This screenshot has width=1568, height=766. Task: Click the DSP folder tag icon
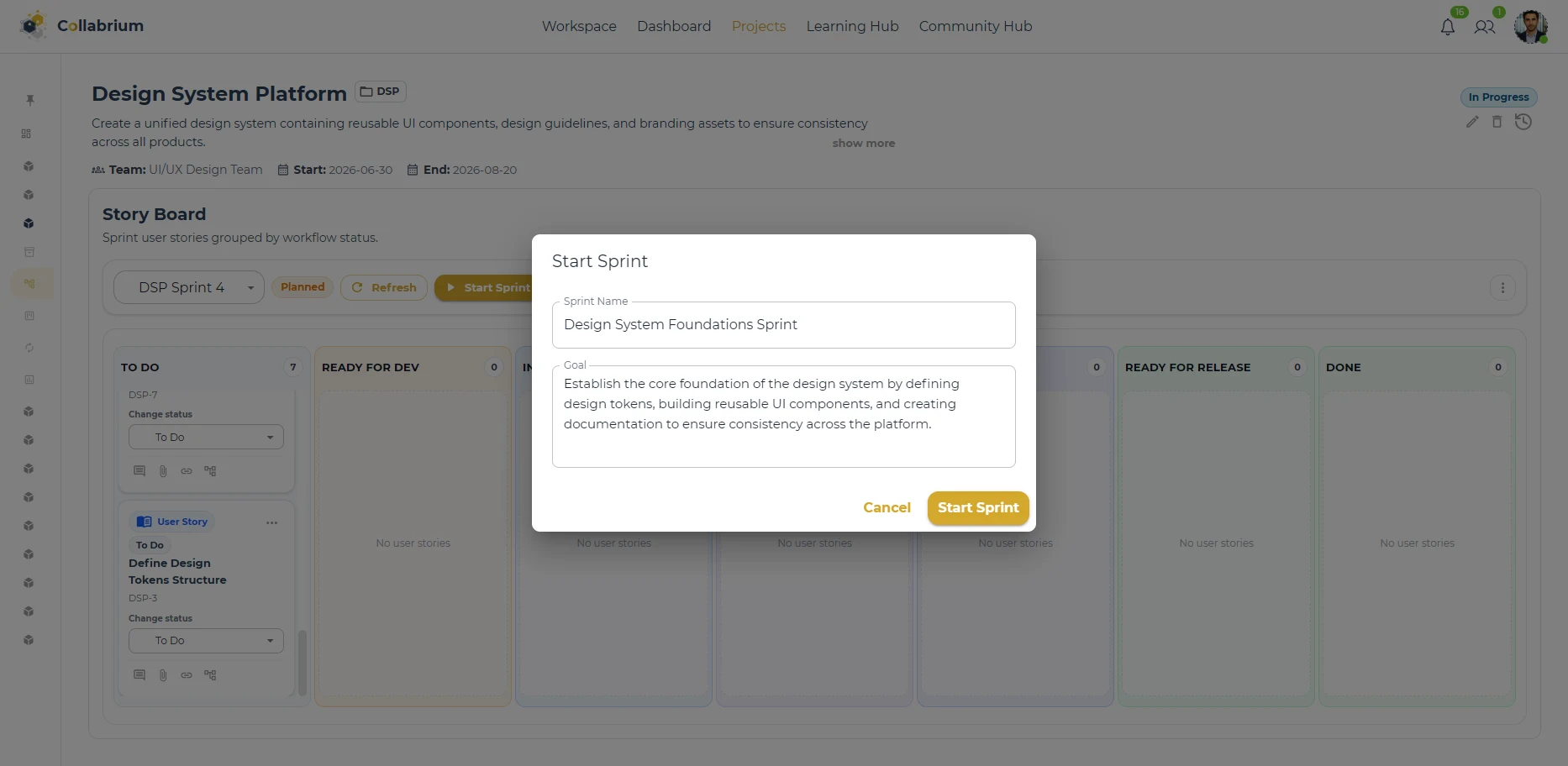[x=366, y=92]
